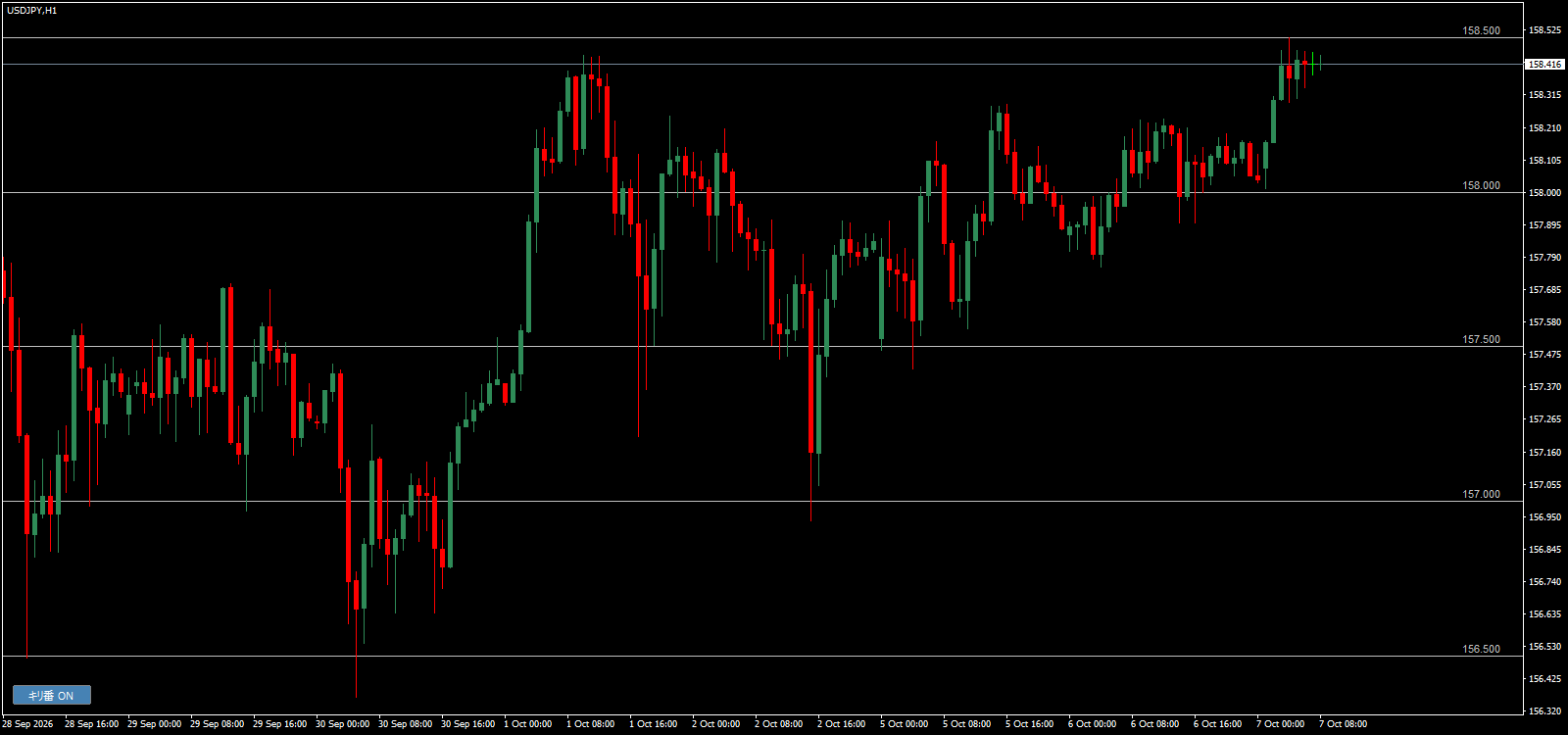Click 156.320 on the price scale

1544,710
